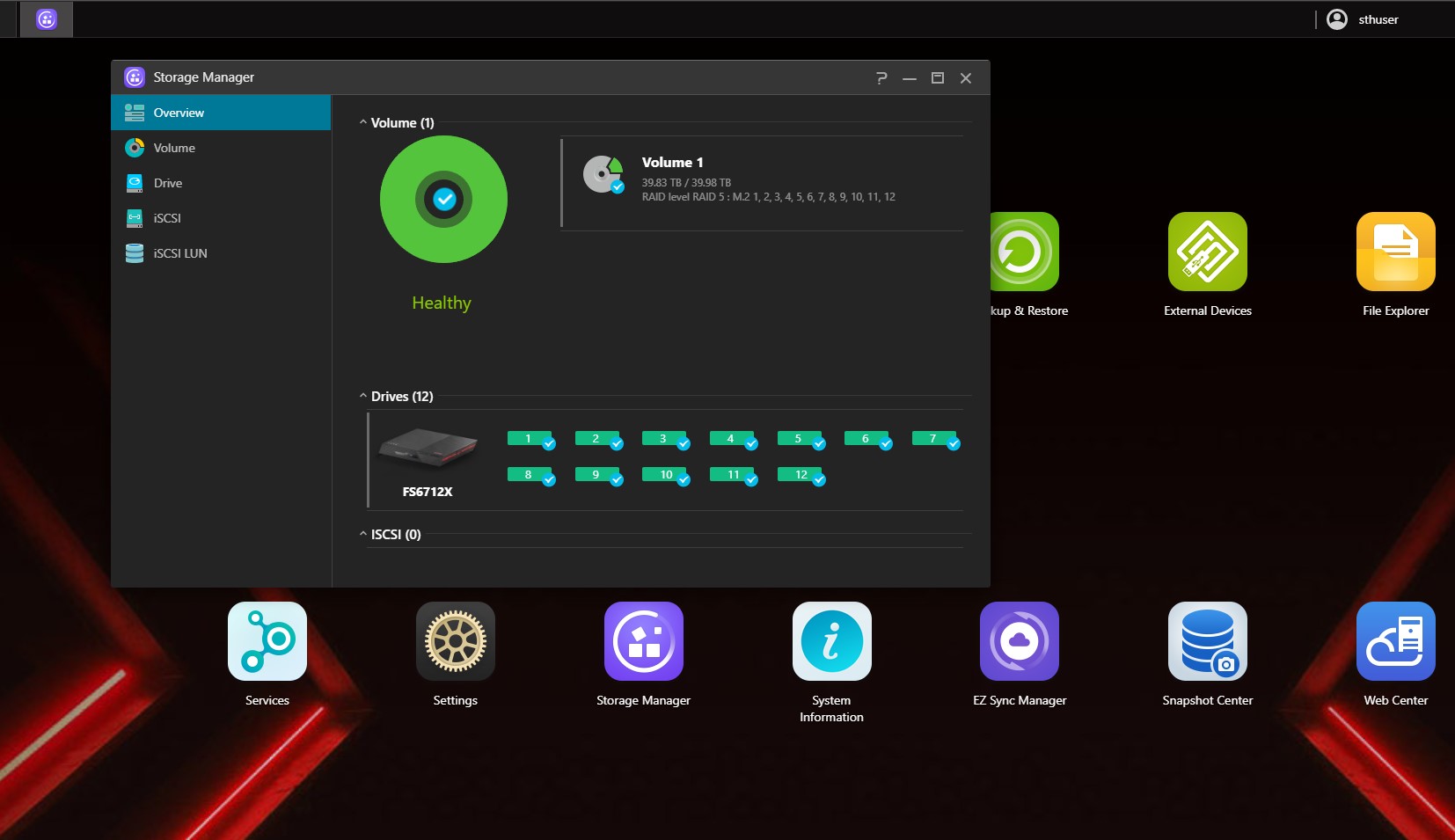Viewport: 1455px width, 840px height.
Task: Click the sthuser username label
Action: (1378, 19)
